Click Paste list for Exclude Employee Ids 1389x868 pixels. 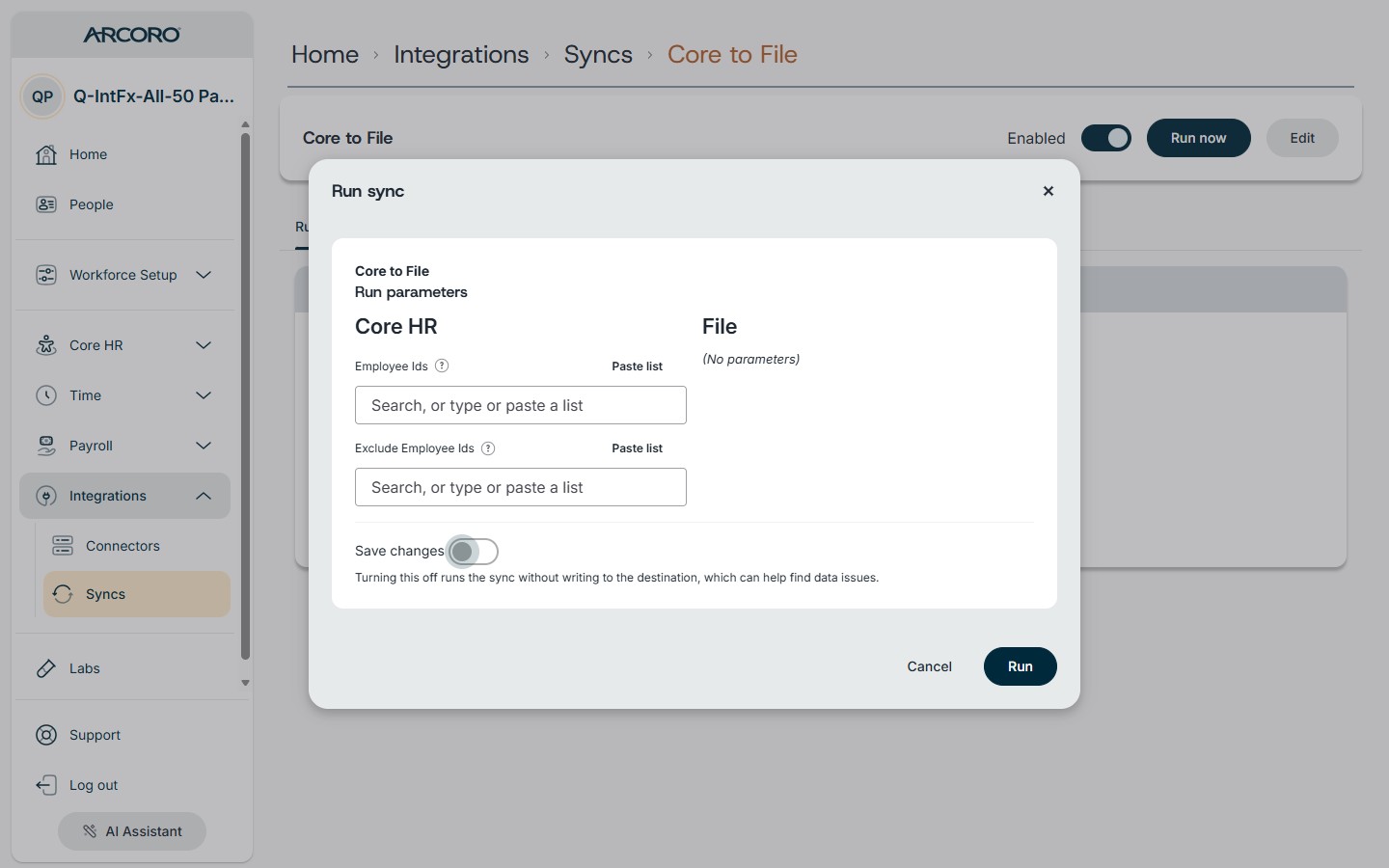click(x=638, y=448)
